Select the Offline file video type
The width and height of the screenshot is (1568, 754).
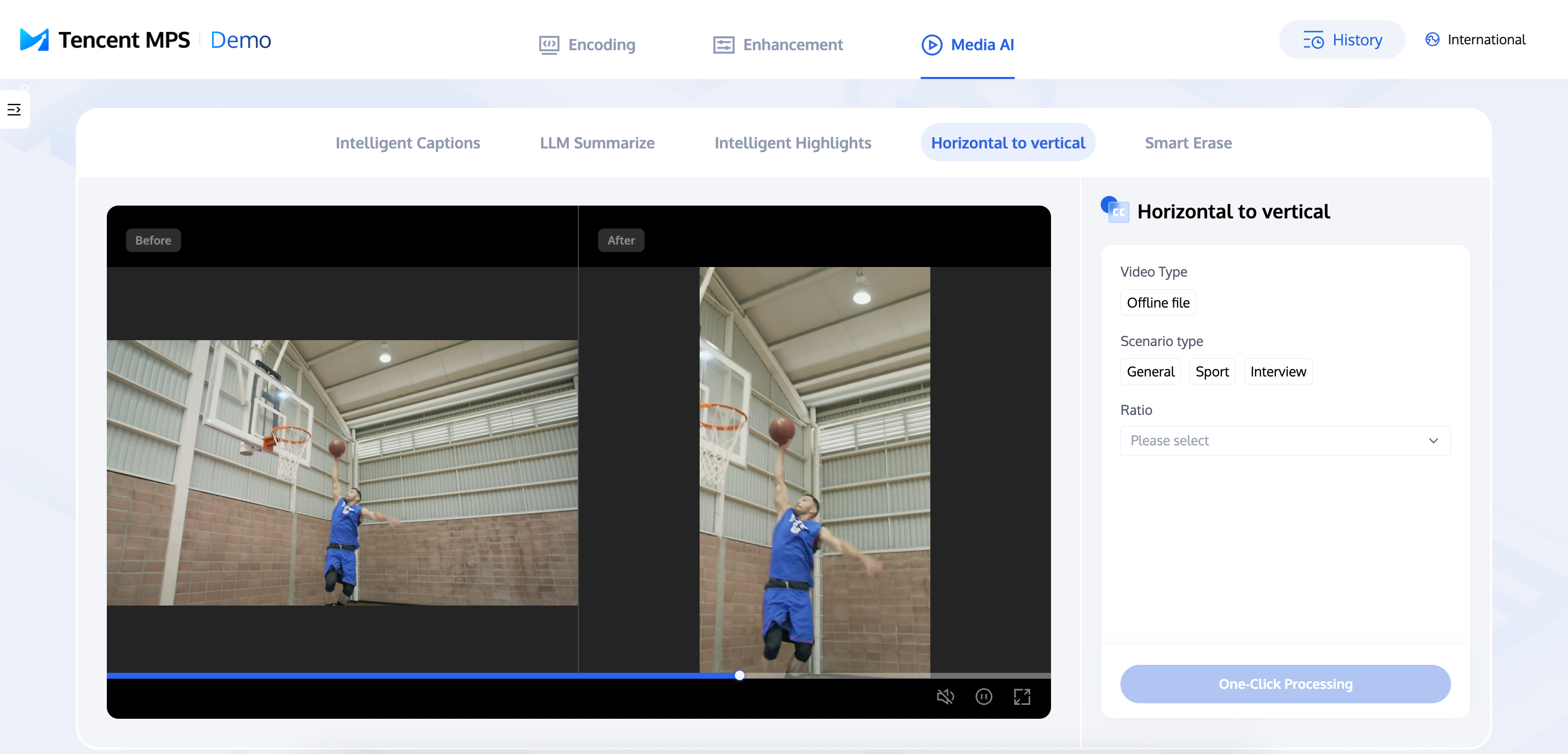pyautogui.click(x=1158, y=302)
